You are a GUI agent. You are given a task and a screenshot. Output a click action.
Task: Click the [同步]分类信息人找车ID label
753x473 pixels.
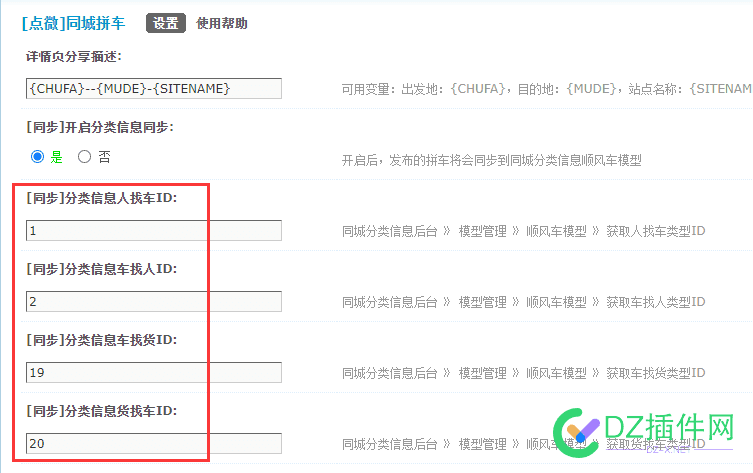(x=102, y=198)
